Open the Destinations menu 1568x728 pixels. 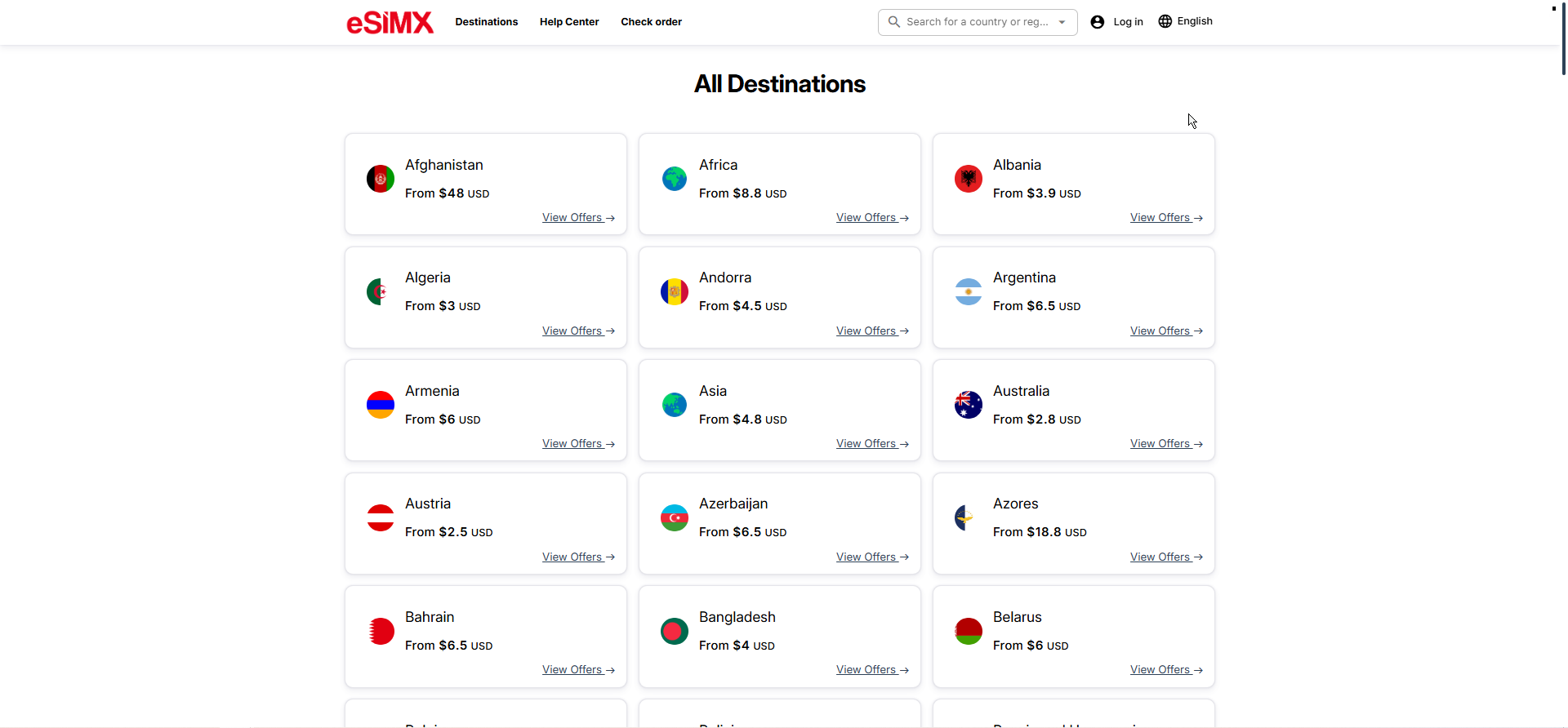coord(487,22)
